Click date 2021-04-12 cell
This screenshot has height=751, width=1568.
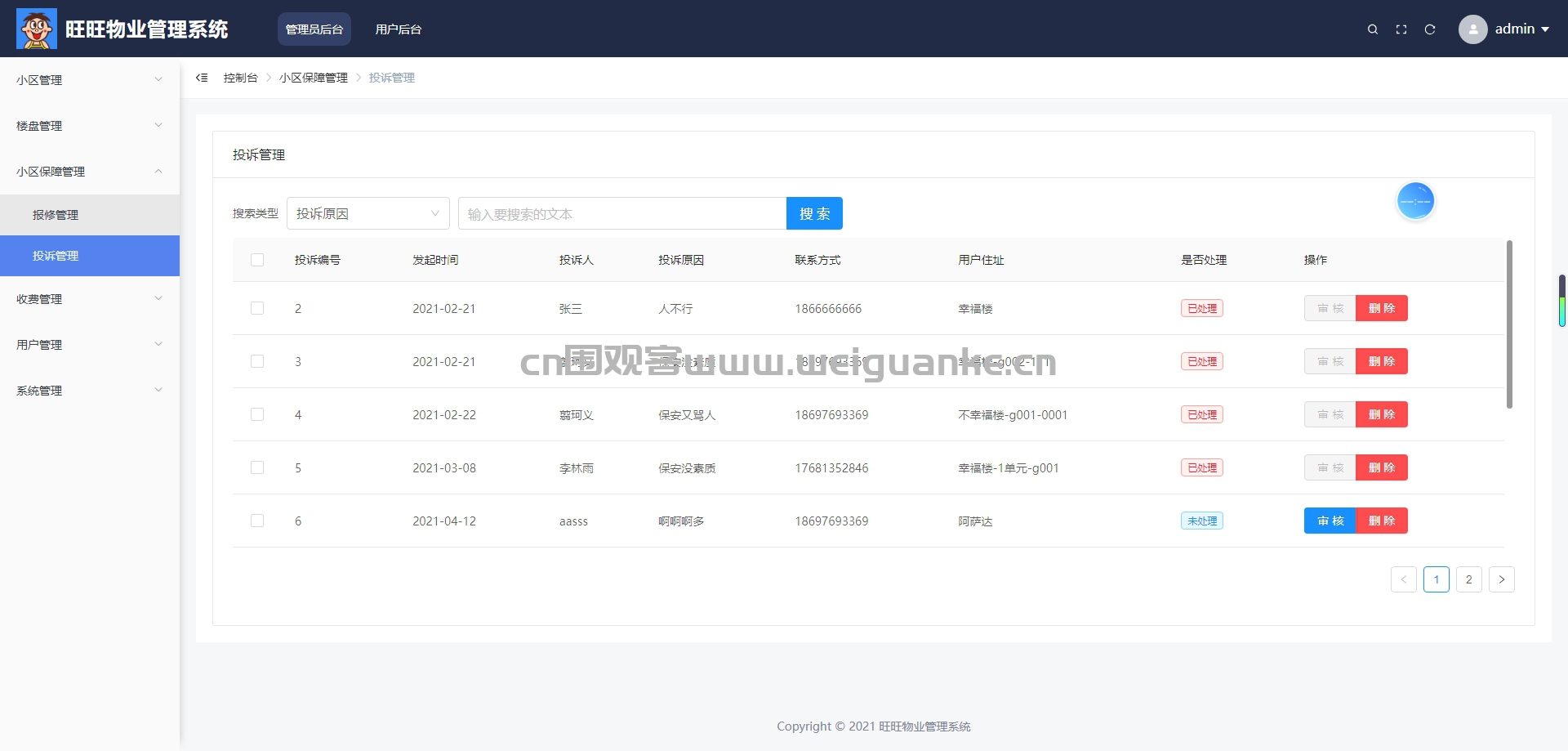point(444,521)
